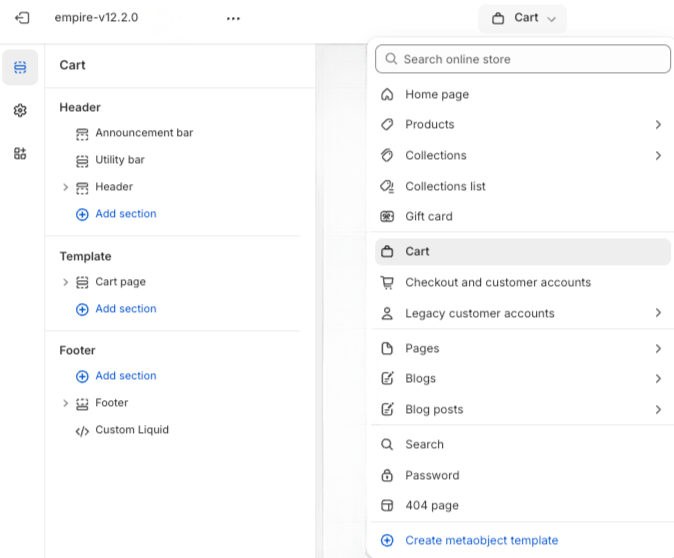Click the Products tag icon

coord(387,125)
